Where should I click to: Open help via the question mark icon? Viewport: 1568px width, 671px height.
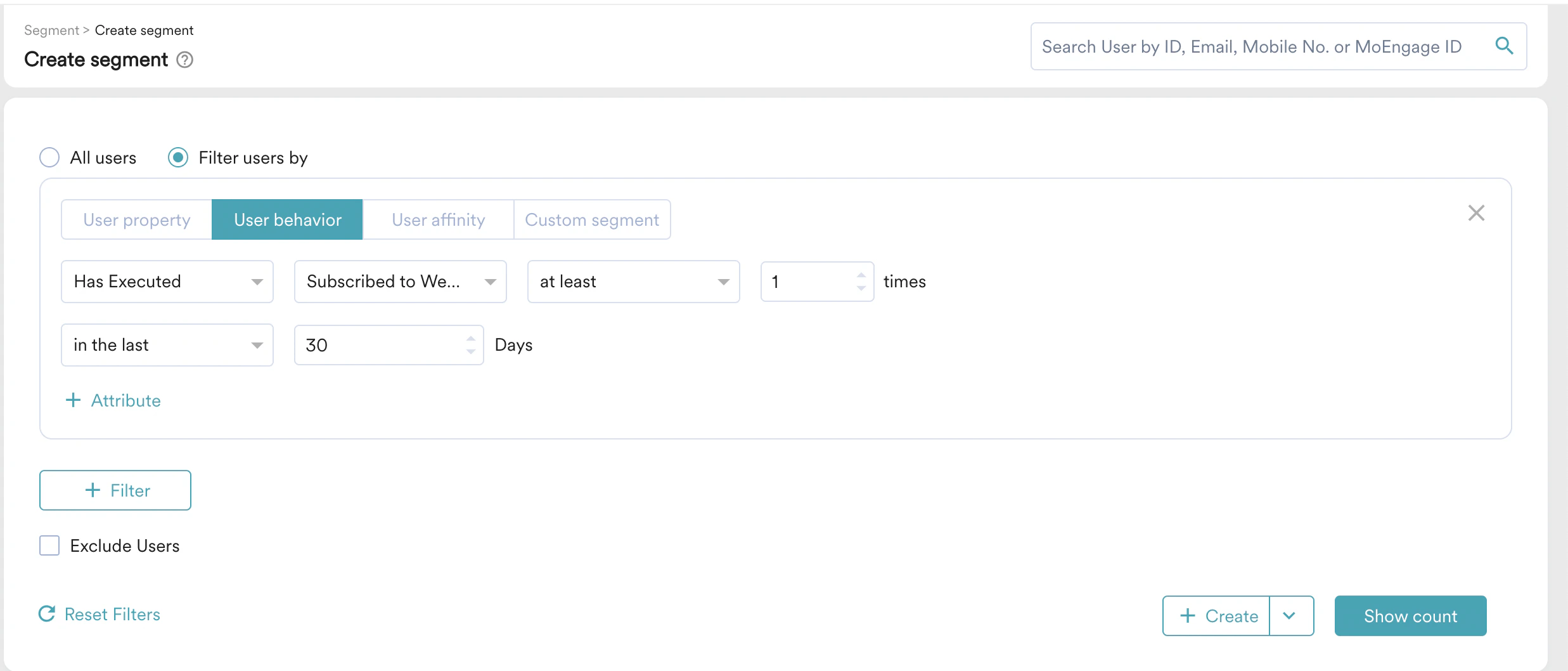(184, 60)
